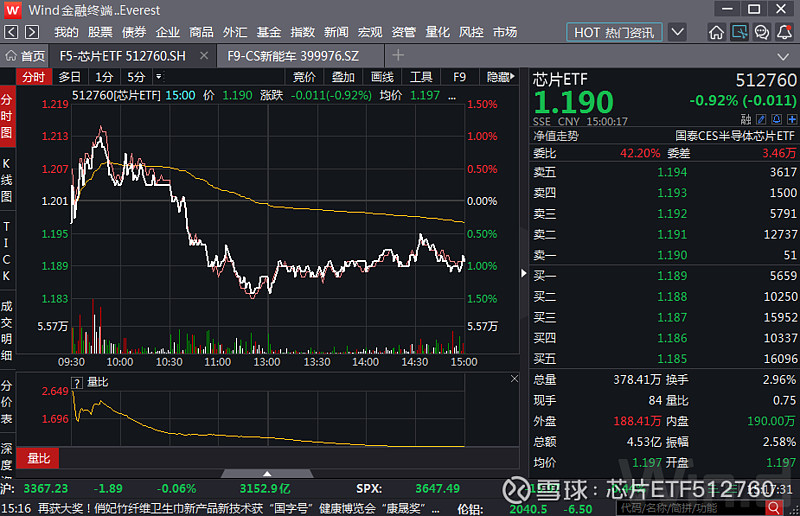Open the 指数 menu
Viewport: 800px width, 516px height.
click(x=303, y=32)
